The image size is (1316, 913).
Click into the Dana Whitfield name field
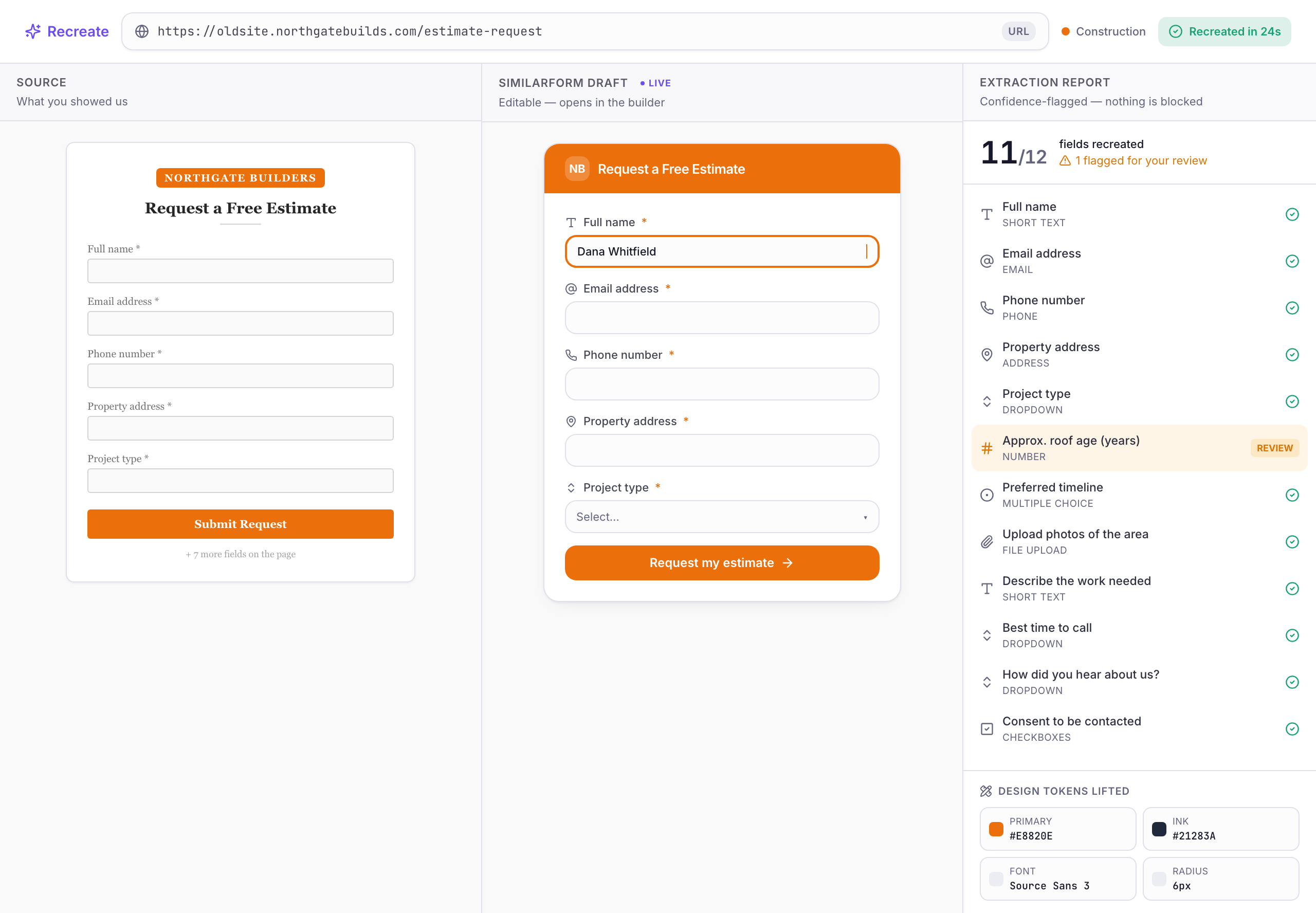pos(722,251)
